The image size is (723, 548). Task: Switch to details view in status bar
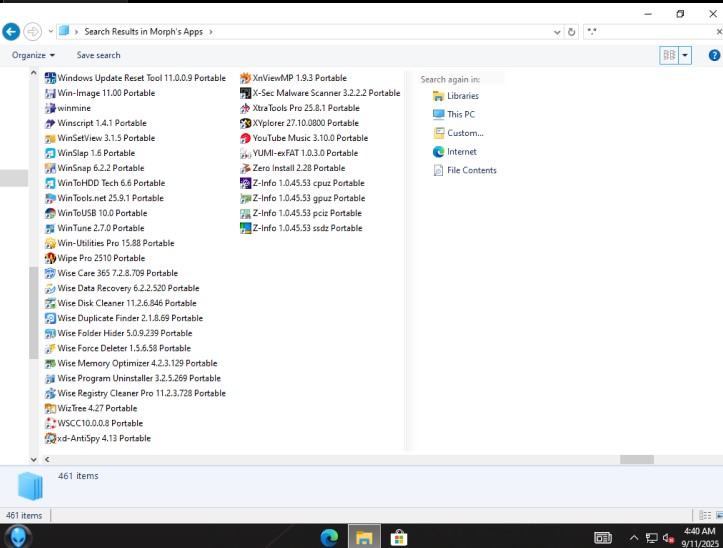coord(705,515)
